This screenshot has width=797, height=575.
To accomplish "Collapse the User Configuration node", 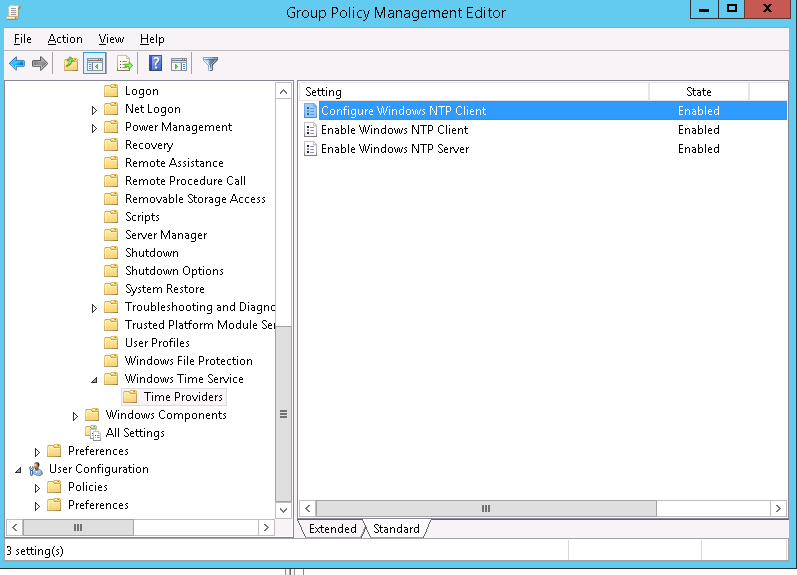I will pos(18,470).
